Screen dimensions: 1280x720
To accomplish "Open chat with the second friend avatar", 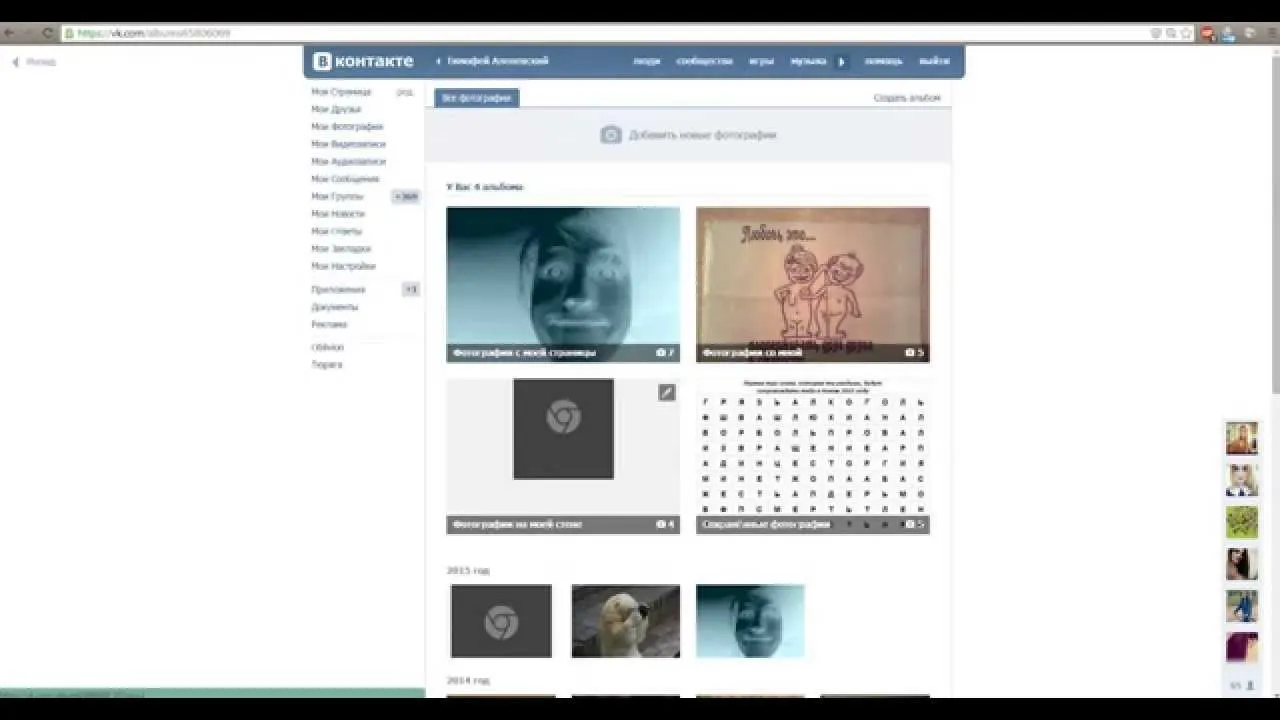I will coord(1242,480).
